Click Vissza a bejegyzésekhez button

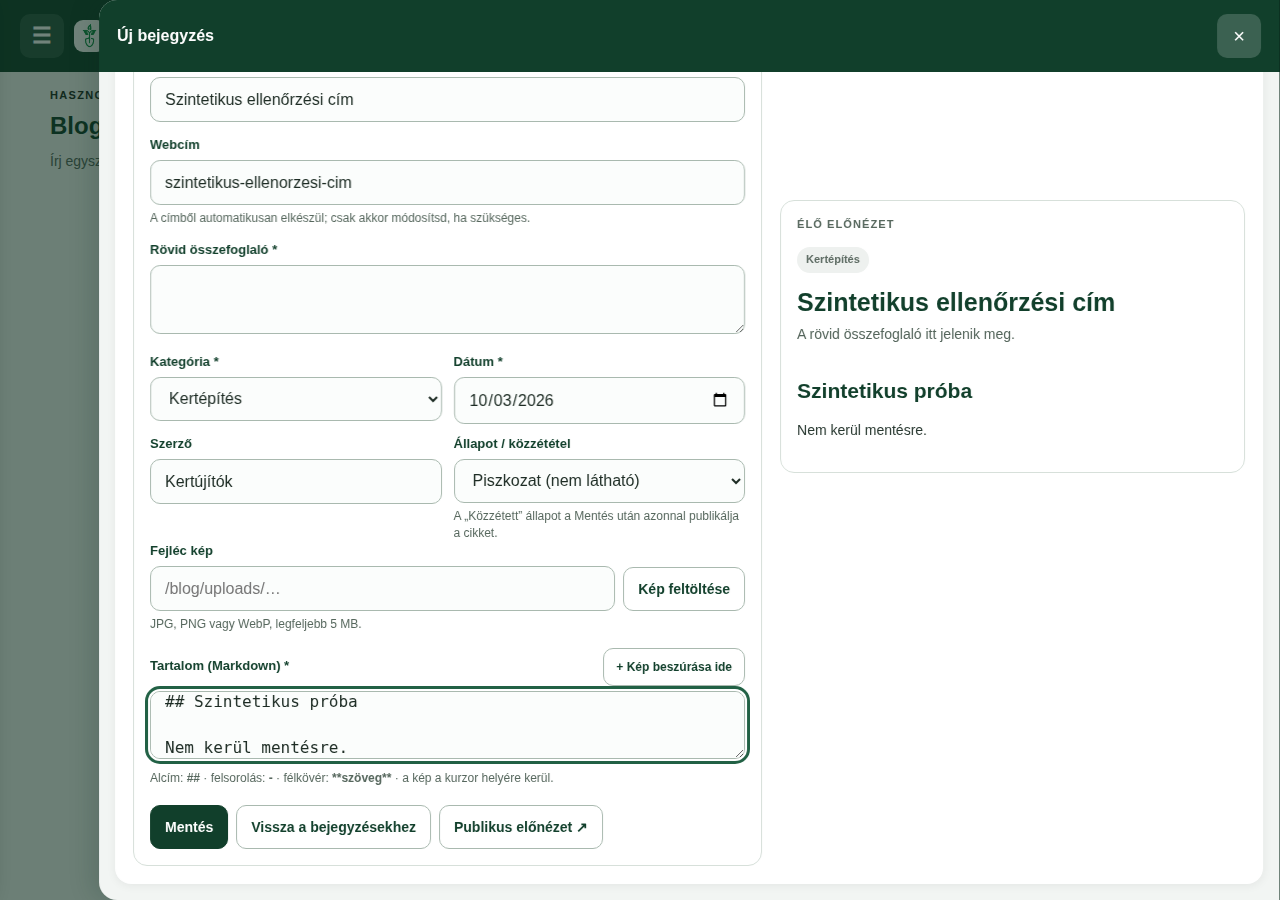333,827
